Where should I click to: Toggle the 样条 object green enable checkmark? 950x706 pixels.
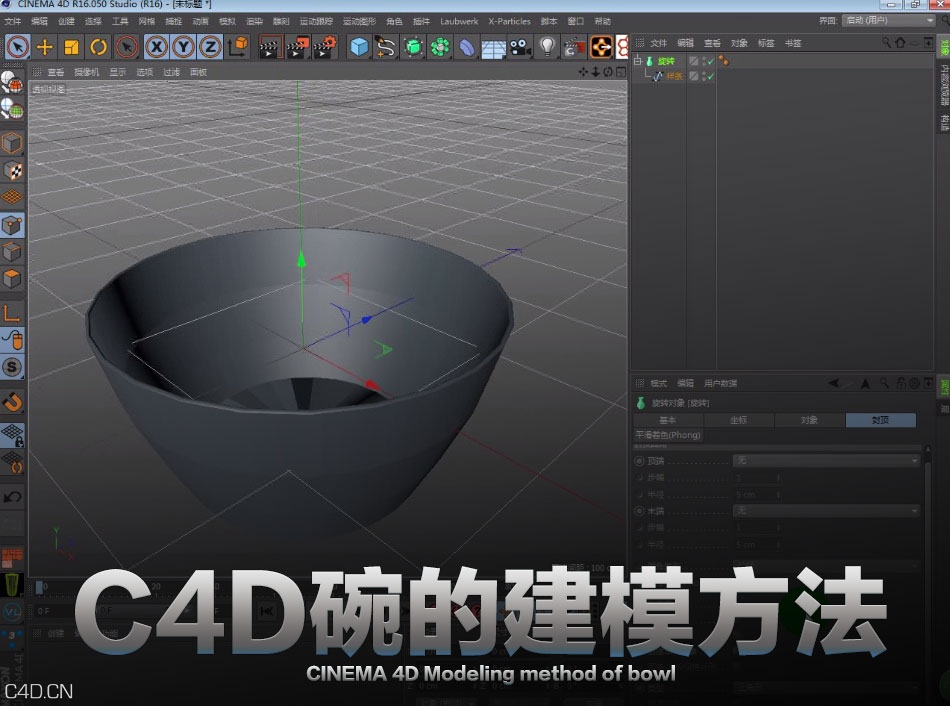[x=711, y=77]
